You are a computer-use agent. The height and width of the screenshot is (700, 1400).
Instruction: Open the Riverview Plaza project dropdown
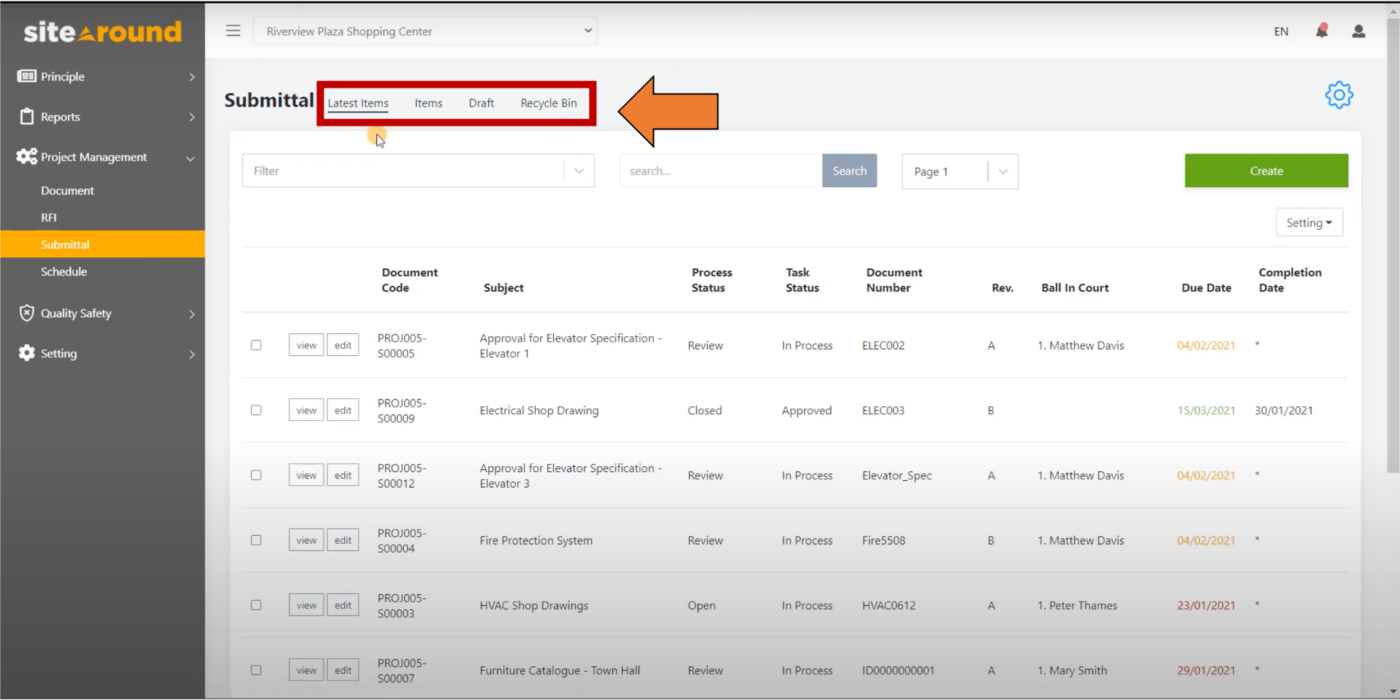pyautogui.click(x=425, y=31)
